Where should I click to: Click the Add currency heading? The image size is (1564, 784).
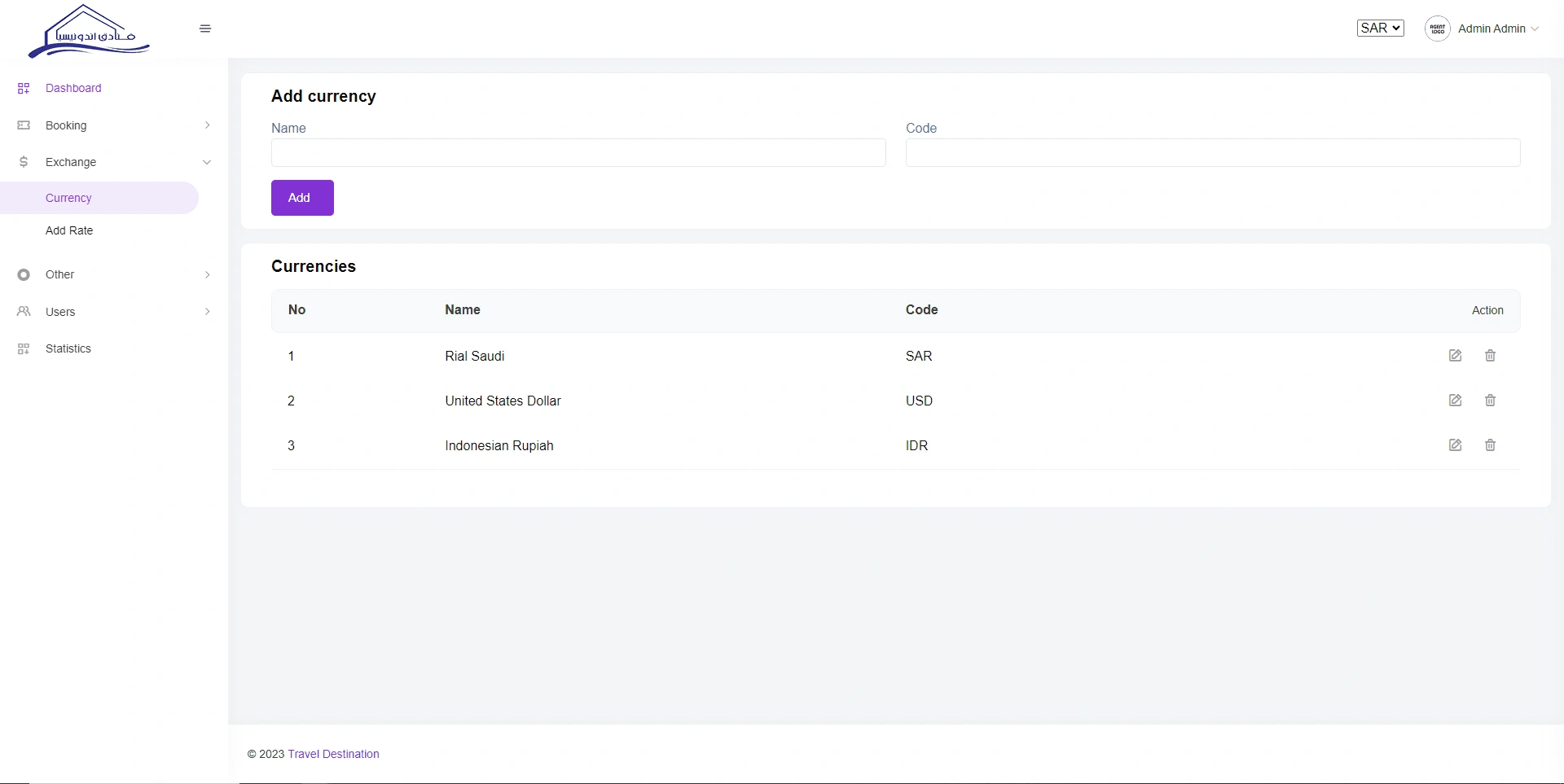(x=323, y=96)
